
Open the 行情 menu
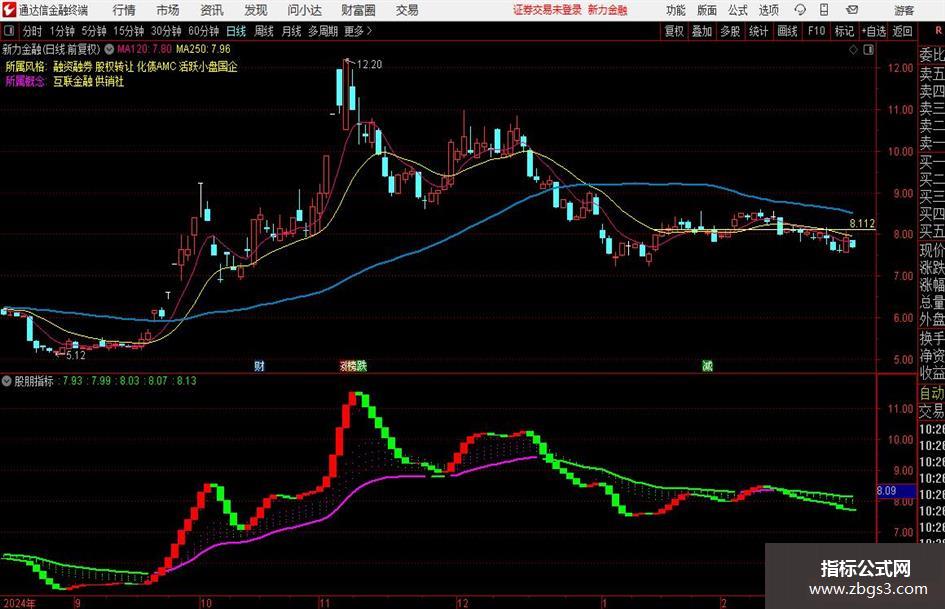(124, 10)
